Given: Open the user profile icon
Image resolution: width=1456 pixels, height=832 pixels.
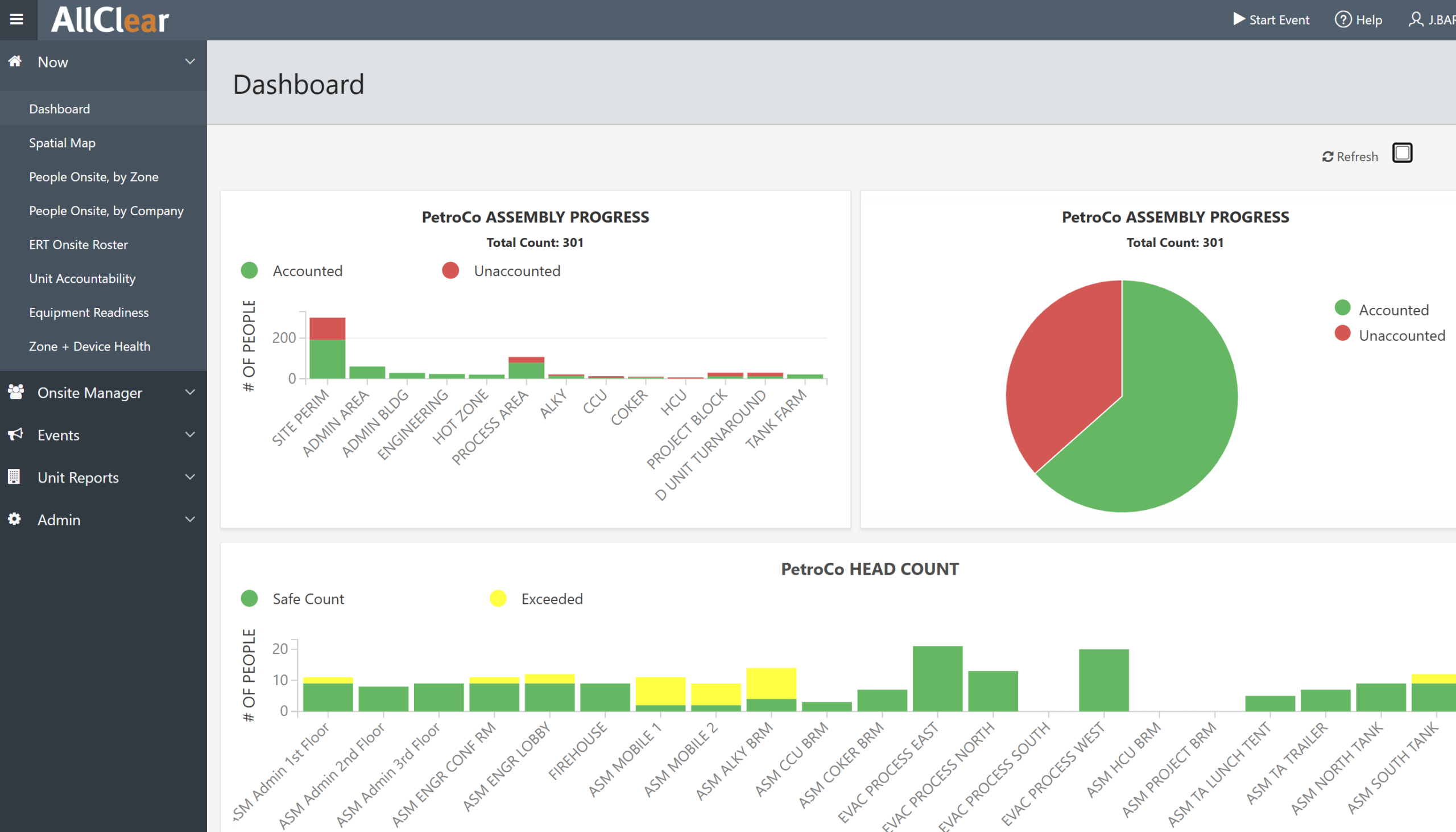Looking at the screenshot, I should tap(1416, 19).
